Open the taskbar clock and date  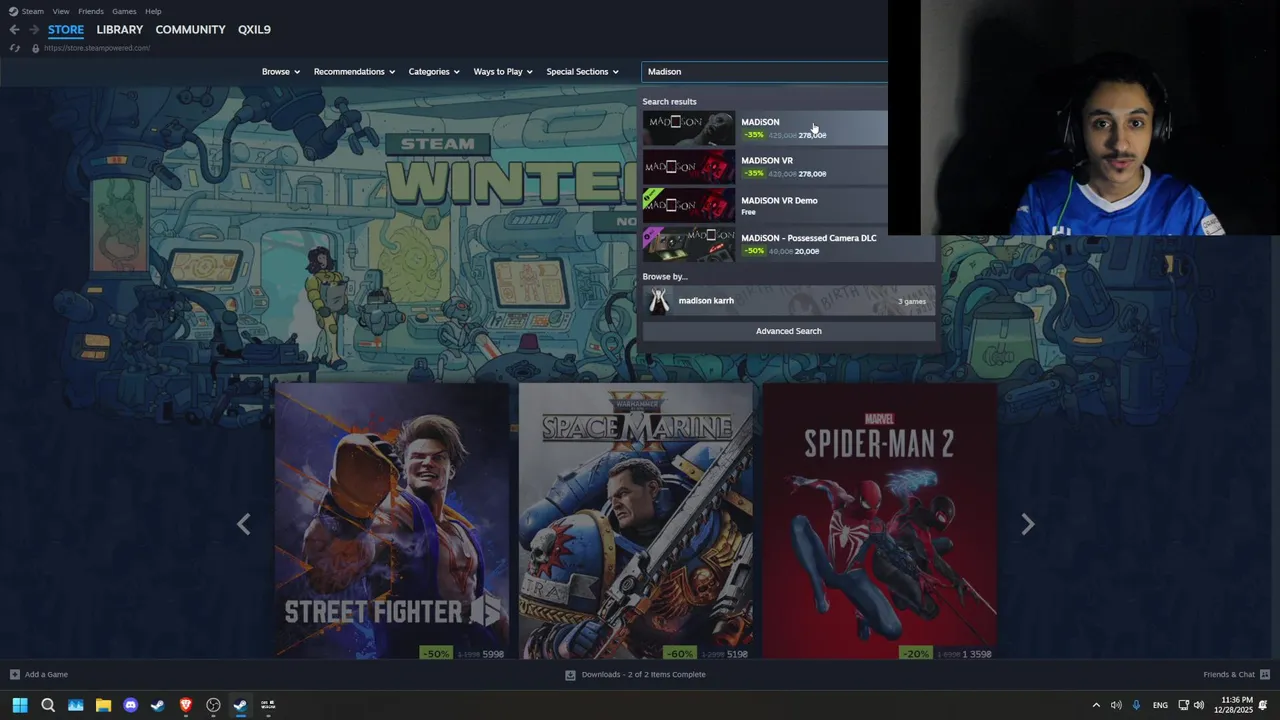1234,705
